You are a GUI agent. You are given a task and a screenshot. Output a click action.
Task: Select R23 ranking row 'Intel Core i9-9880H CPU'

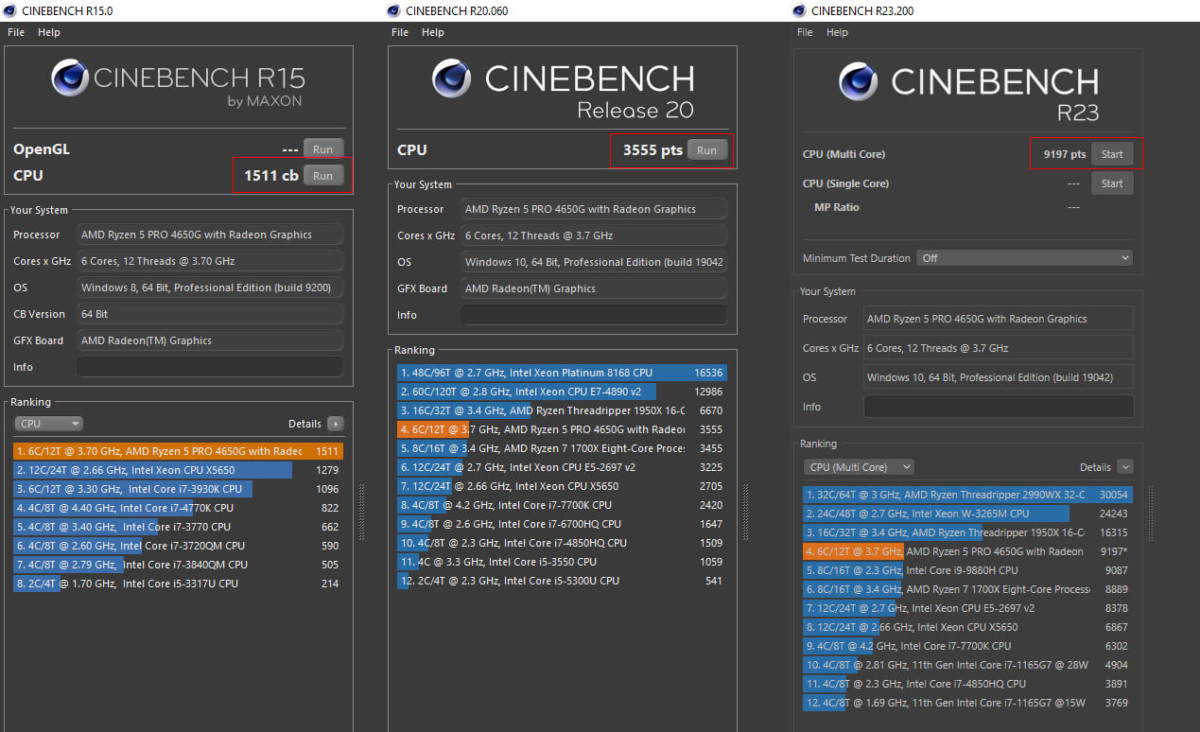[968, 570]
